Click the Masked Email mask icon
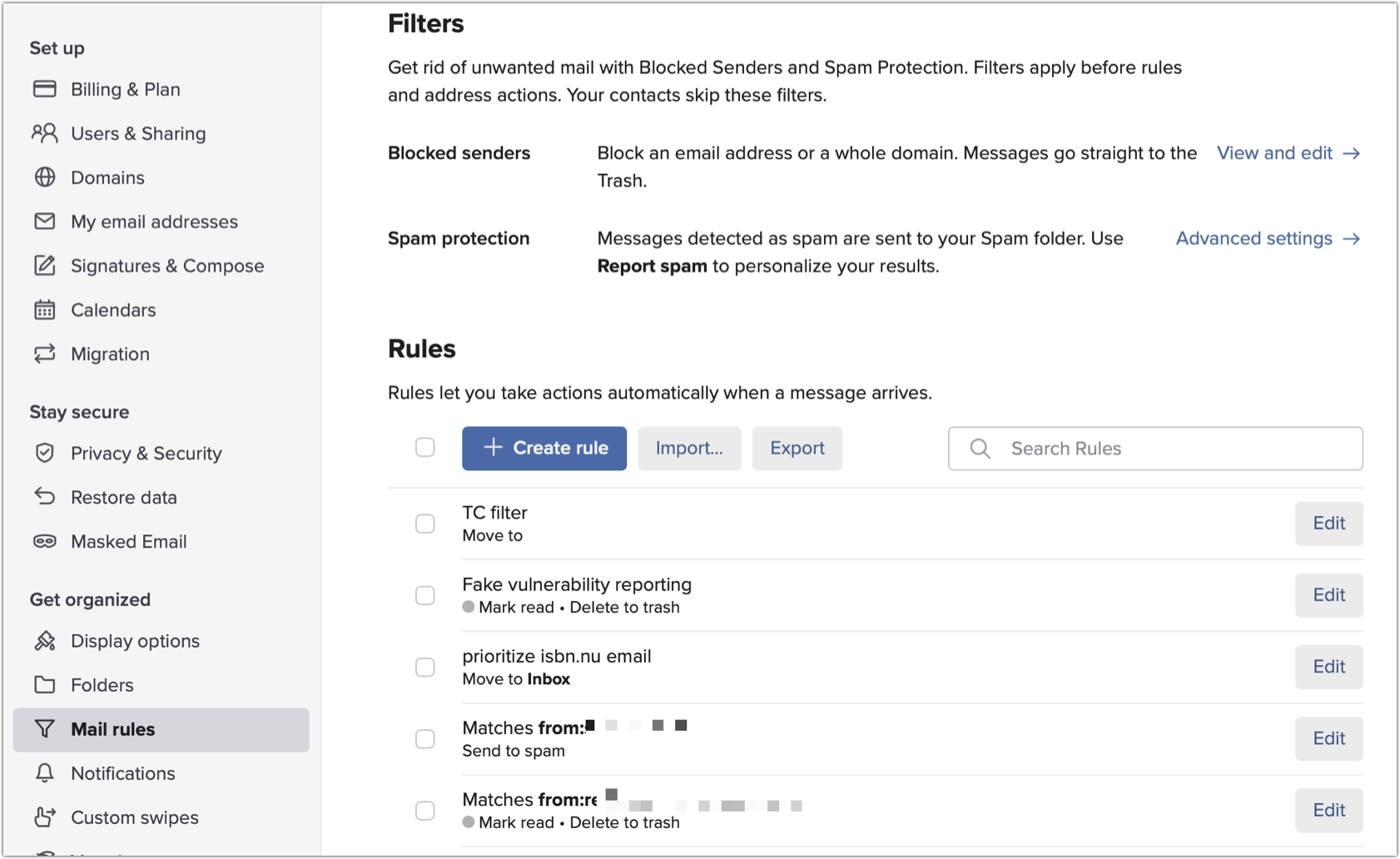The width and height of the screenshot is (1400, 859). click(x=45, y=541)
